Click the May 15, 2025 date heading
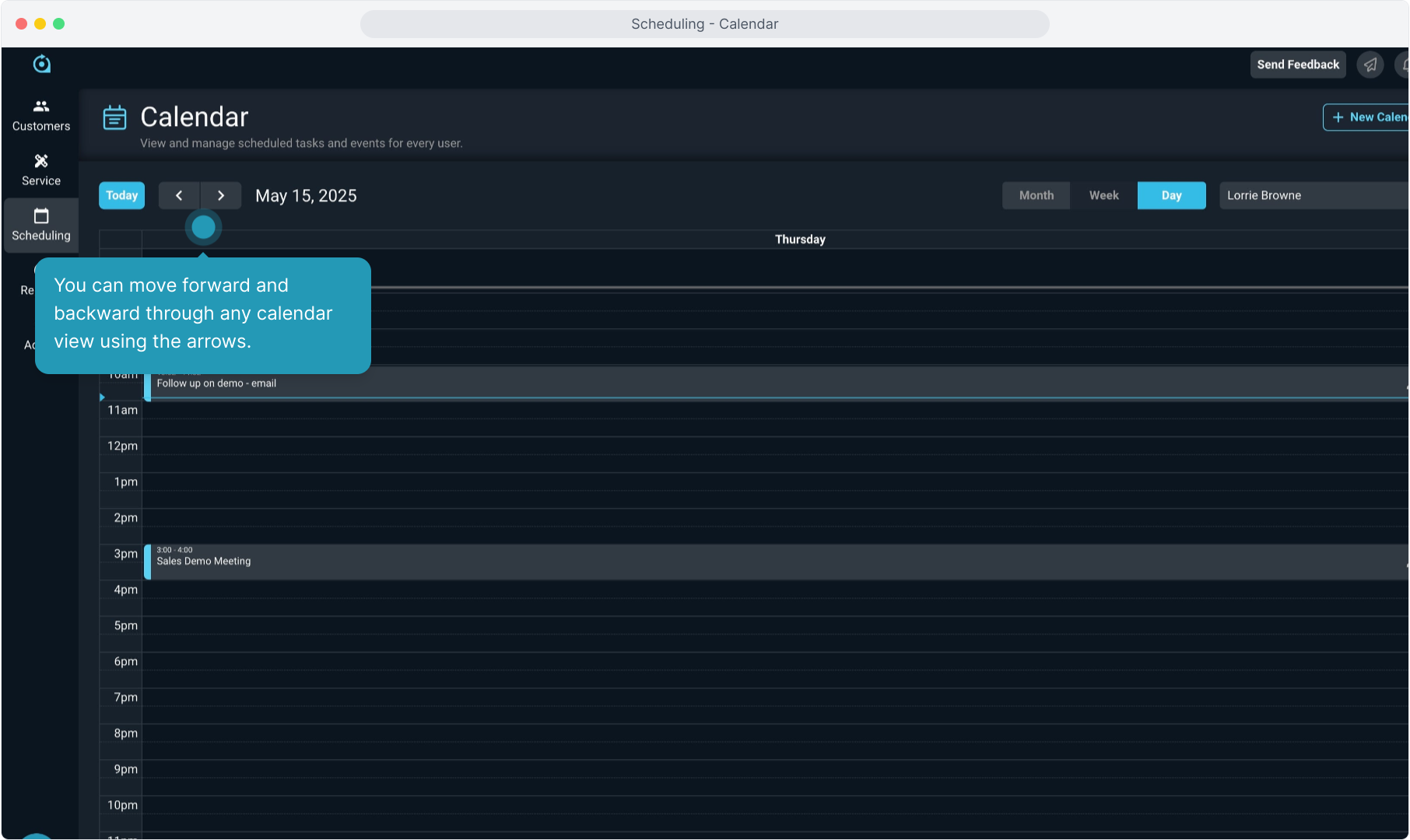Viewport: 1410px width, 840px height. tap(306, 196)
